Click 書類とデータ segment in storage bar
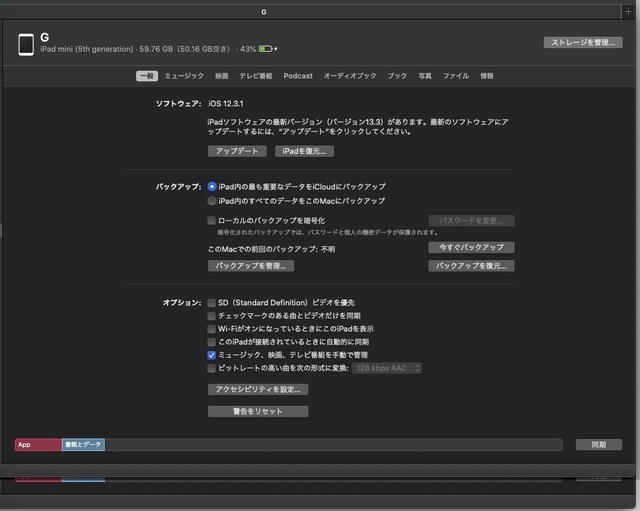This screenshot has width=640, height=511. tap(83, 444)
